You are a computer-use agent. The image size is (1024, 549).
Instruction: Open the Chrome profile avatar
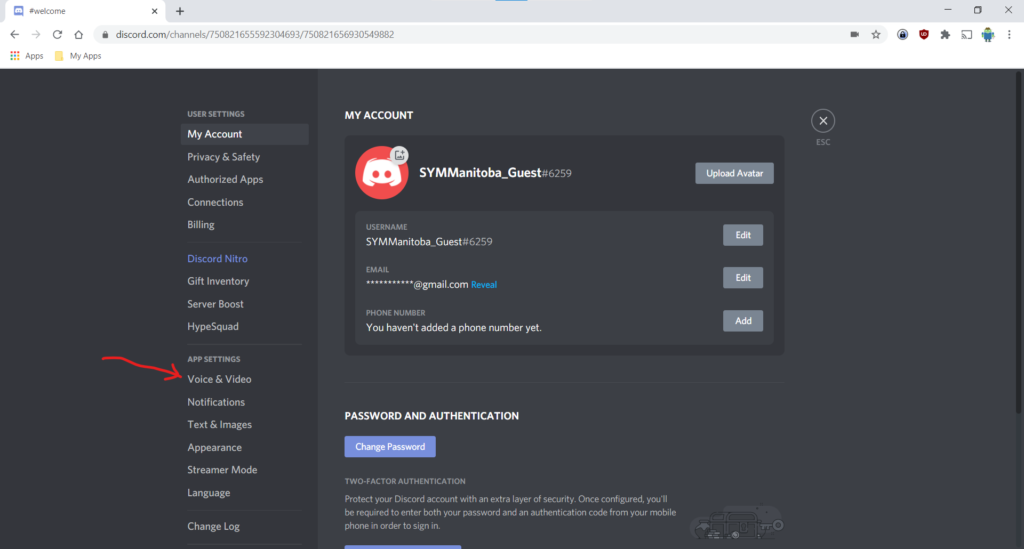click(x=988, y=35)
